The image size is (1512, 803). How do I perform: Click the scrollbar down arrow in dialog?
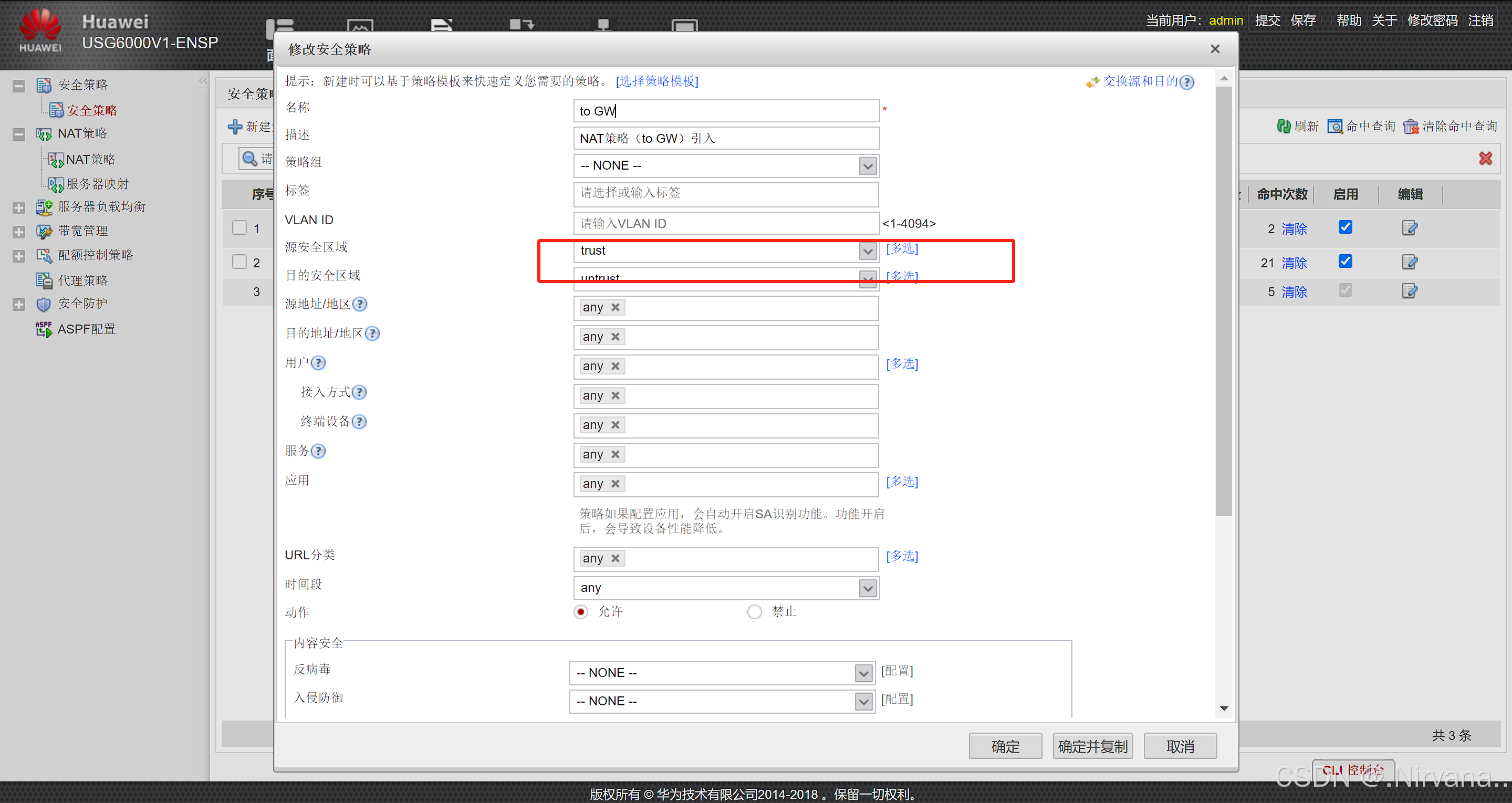[x=1223, y=708]
